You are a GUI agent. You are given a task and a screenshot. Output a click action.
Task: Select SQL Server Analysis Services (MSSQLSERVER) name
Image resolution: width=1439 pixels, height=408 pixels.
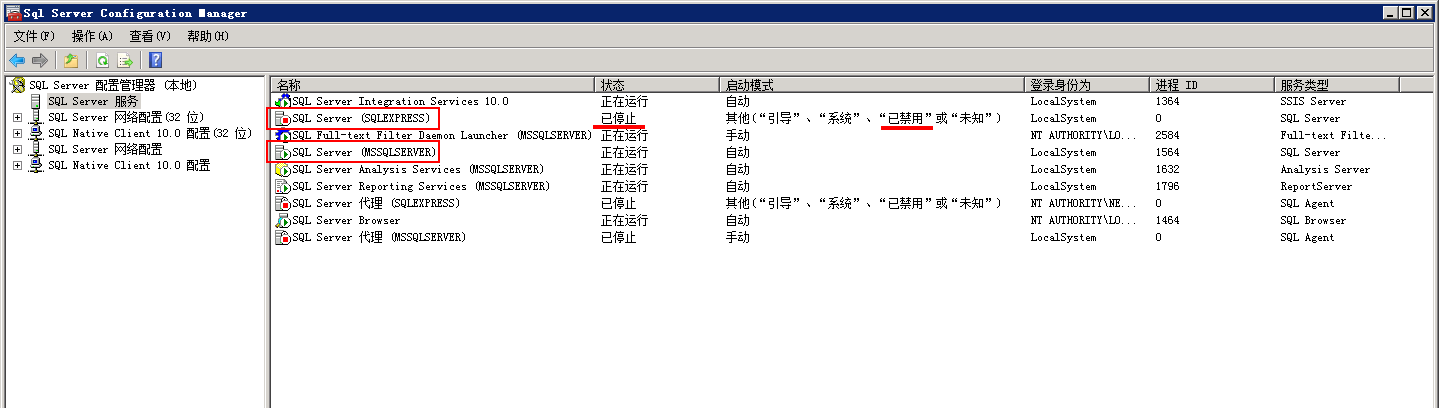[418, 169]
